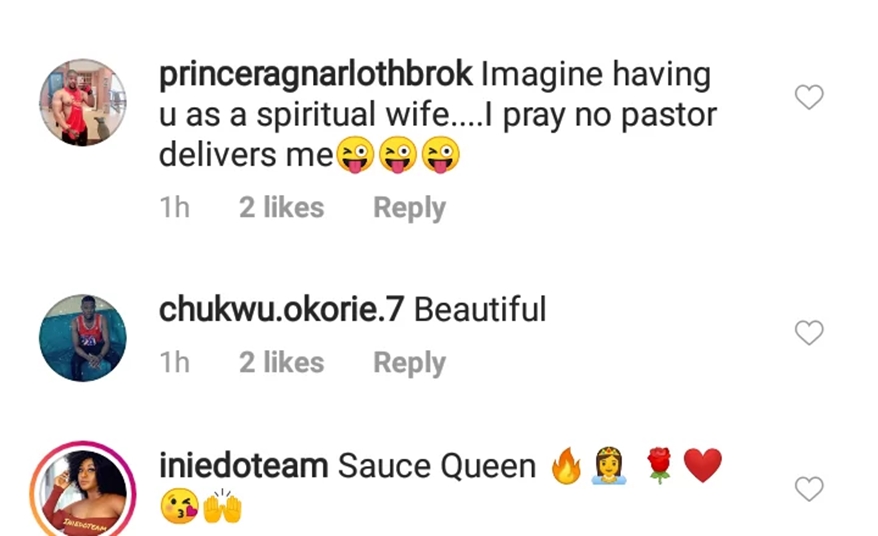This screenshot has width=878, height=536.
Task: Click the "Sauce Queen" comment text
Action: pyautogui.click(x=437, y=466)
